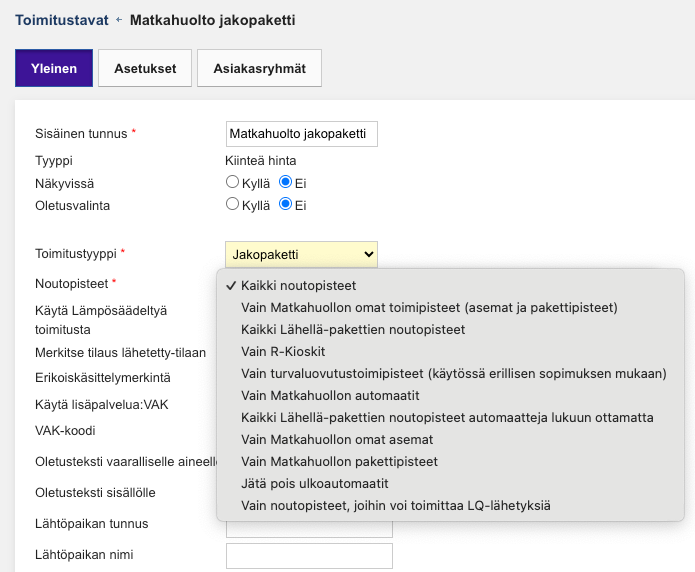Pick Lähellä-pakettien noutopisteet automaatteja lukuun ottamatta
Viewport: 695px width, 572px height.
pos(450,418)
